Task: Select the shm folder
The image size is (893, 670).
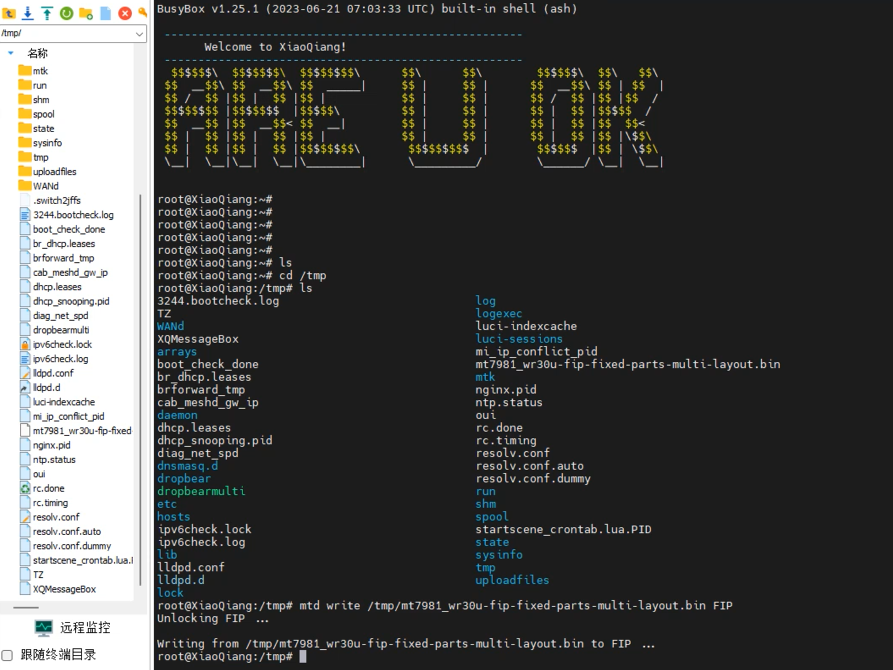Action: 41,100
